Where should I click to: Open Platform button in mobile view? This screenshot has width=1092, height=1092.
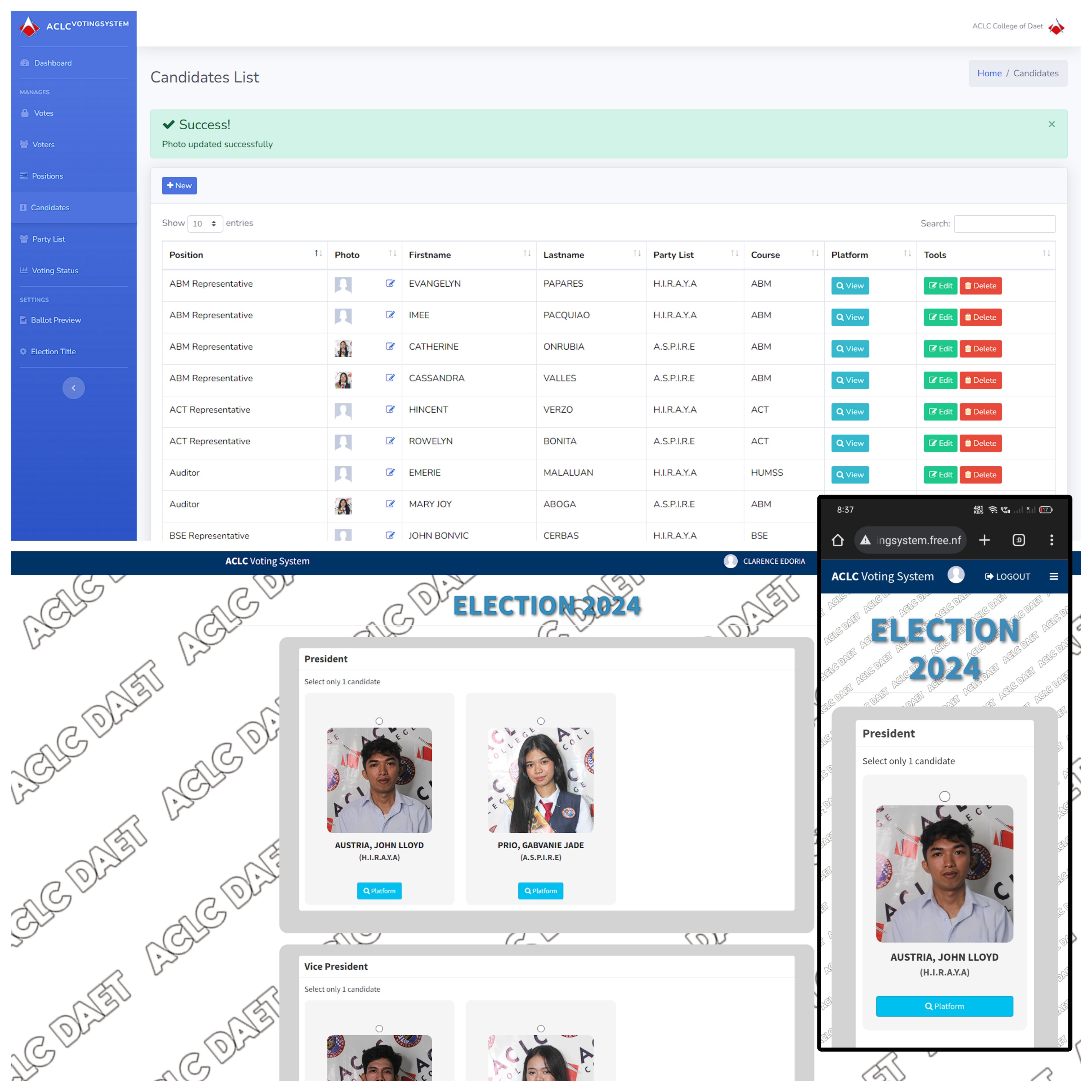[x=944, y=1006]
